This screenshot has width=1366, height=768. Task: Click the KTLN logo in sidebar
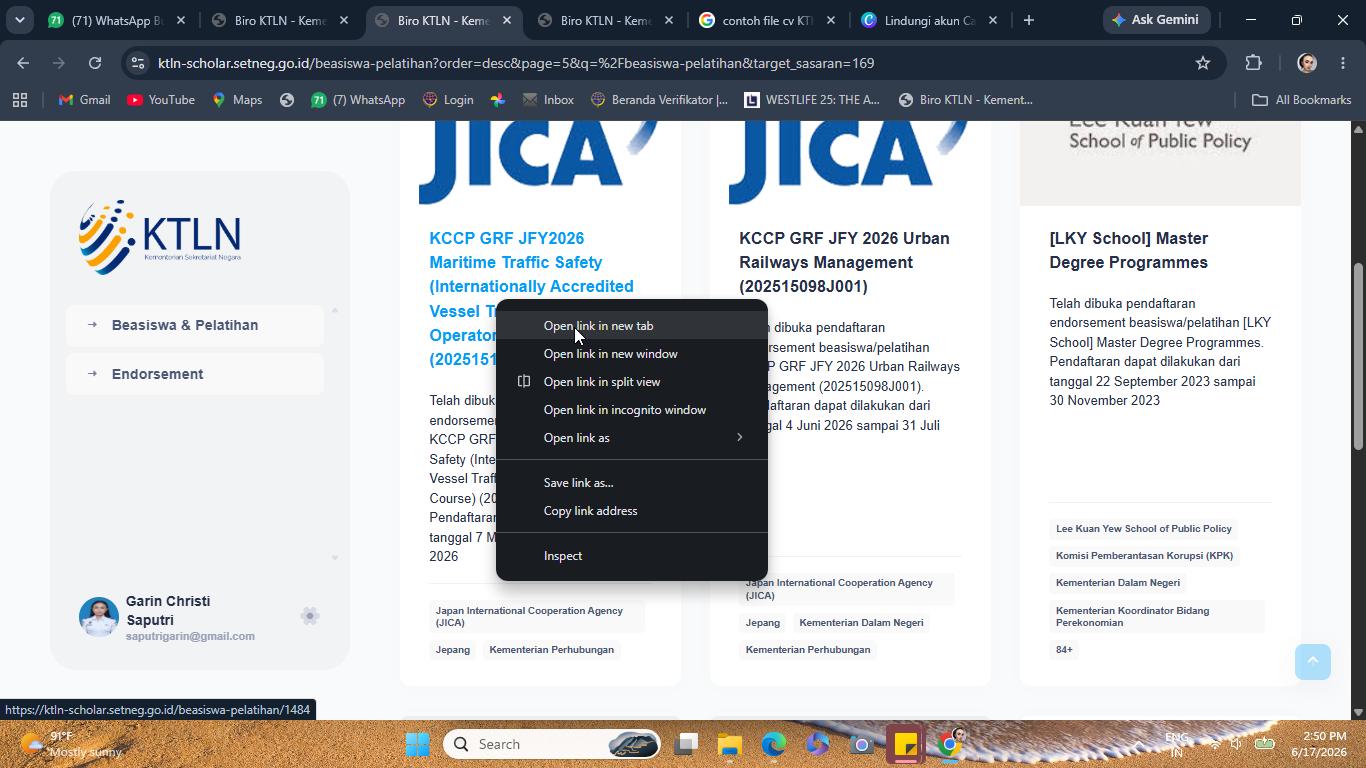(x=160, y=237)
